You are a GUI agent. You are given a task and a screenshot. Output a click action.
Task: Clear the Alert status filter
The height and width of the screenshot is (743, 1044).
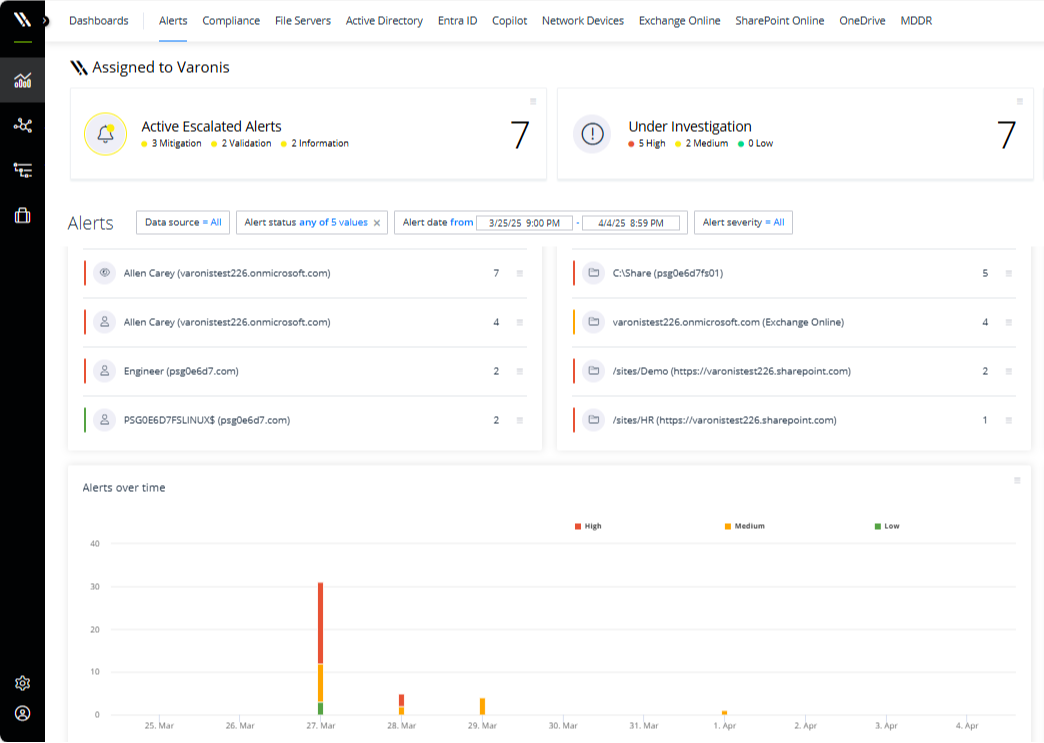377,223
